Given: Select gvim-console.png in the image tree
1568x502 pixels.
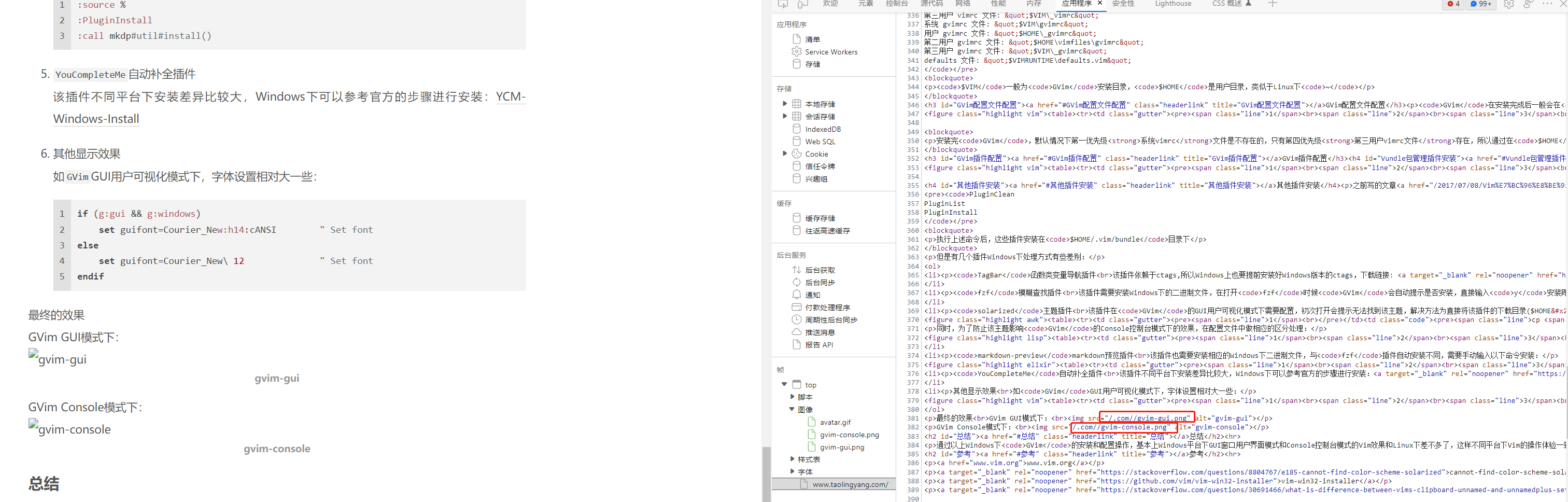Looking at the screenshot, I should click(x=849, y=435).
